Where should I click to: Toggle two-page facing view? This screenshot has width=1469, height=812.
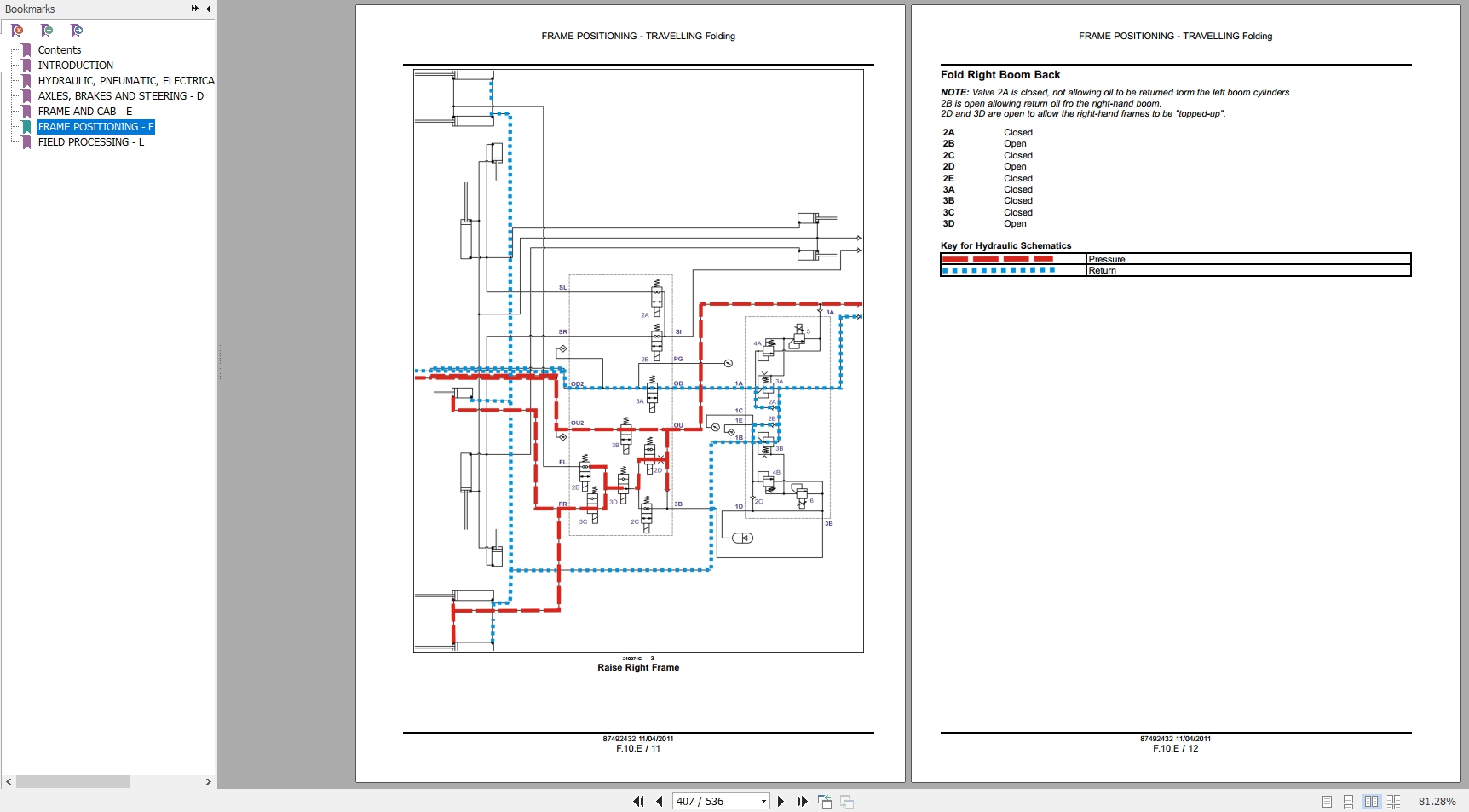click(x=1371, y=802)
